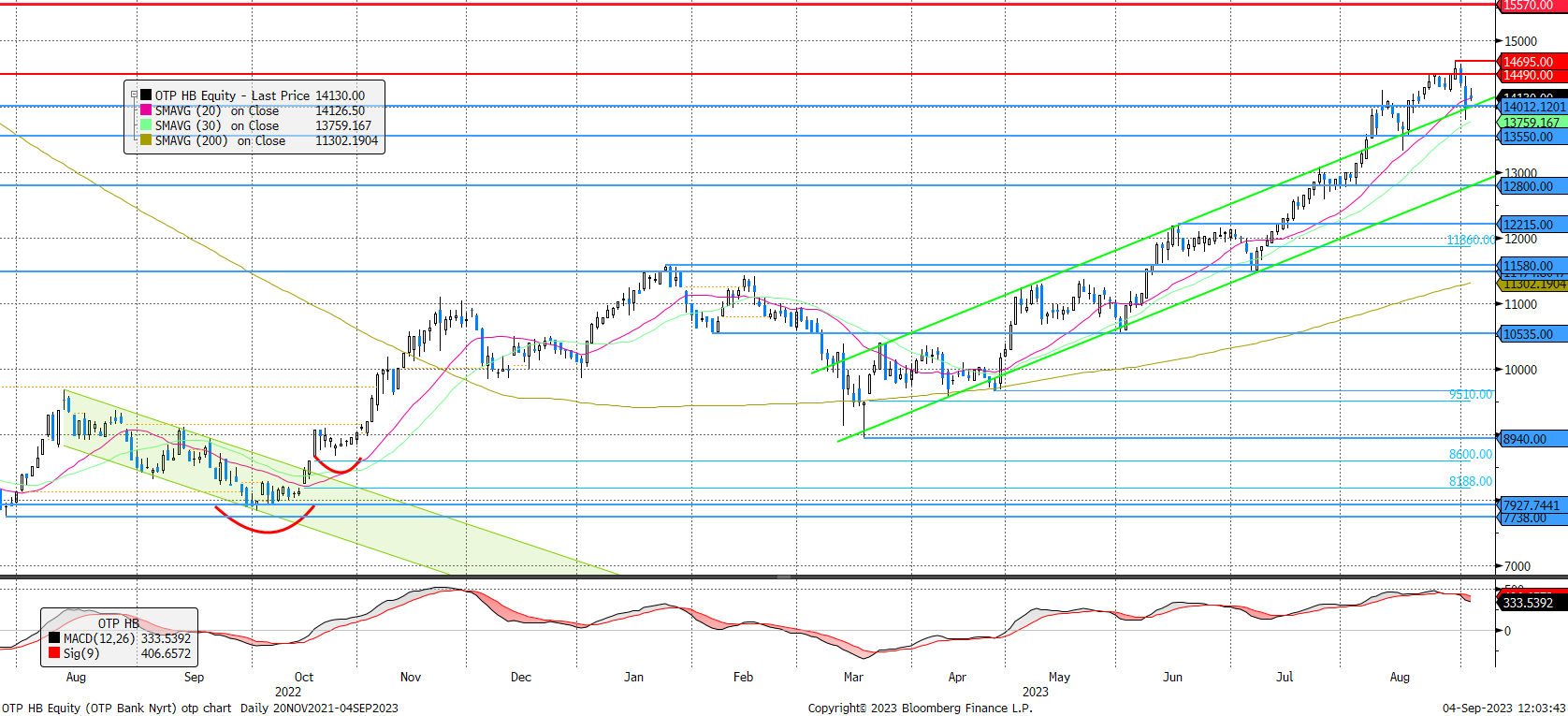The image size is (1568, 716).
Task: Click the Nov axis month label
Action: 411,677
